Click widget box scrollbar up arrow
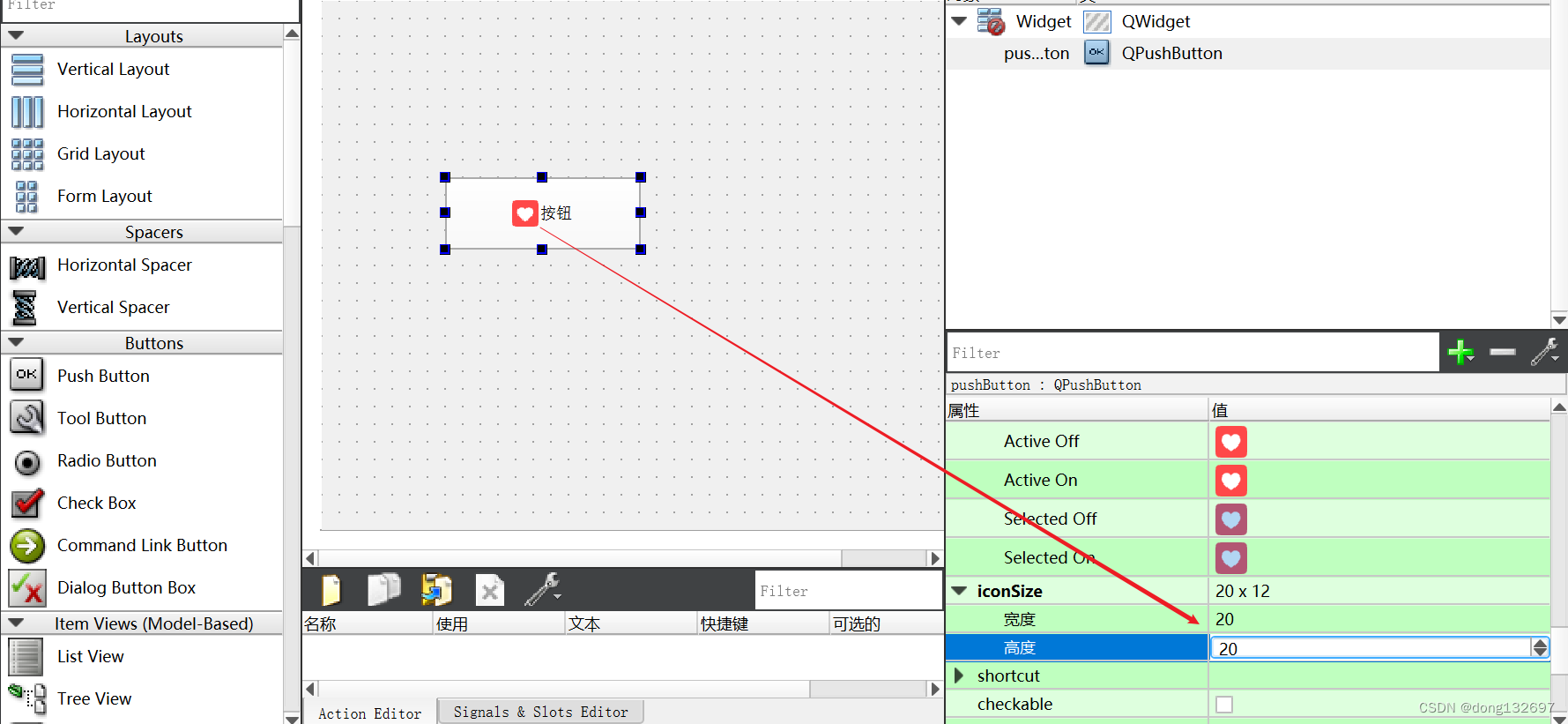Viewport: 1568px width, 724px height. coord(292,33)
